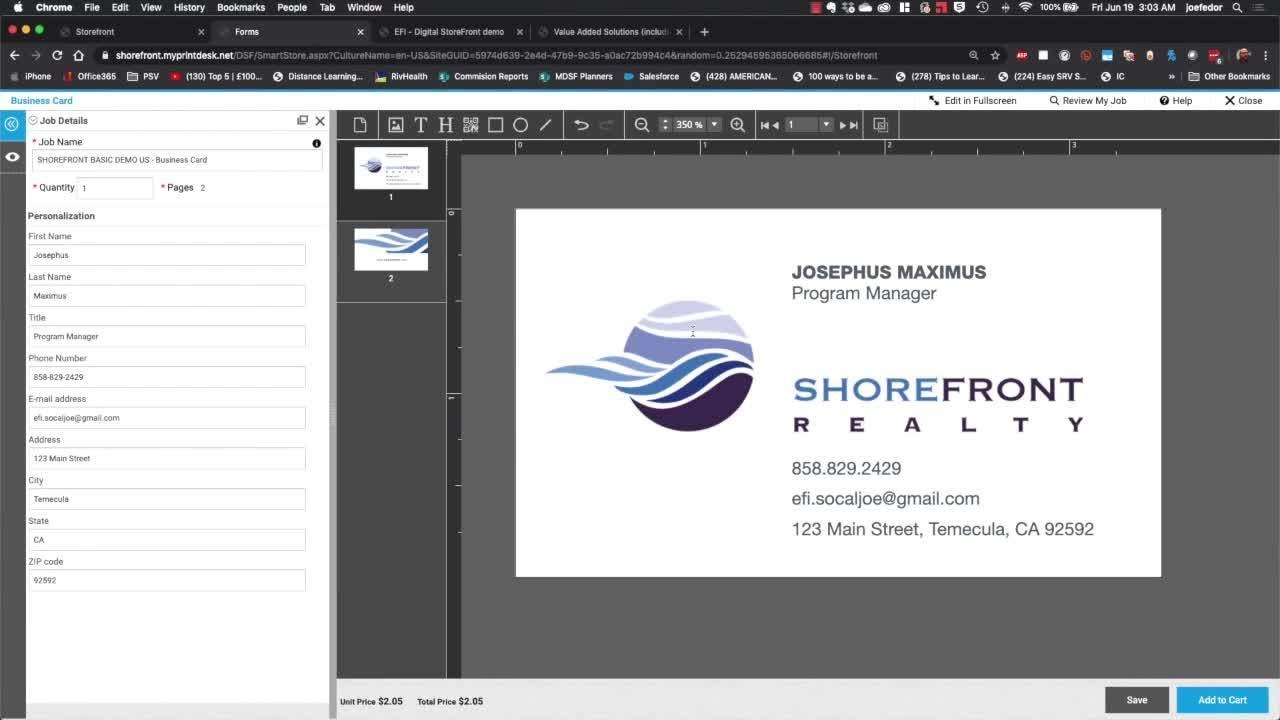Select the heading text tool (H)
This screenshot has height=720, width=1280.
[446, 125]
